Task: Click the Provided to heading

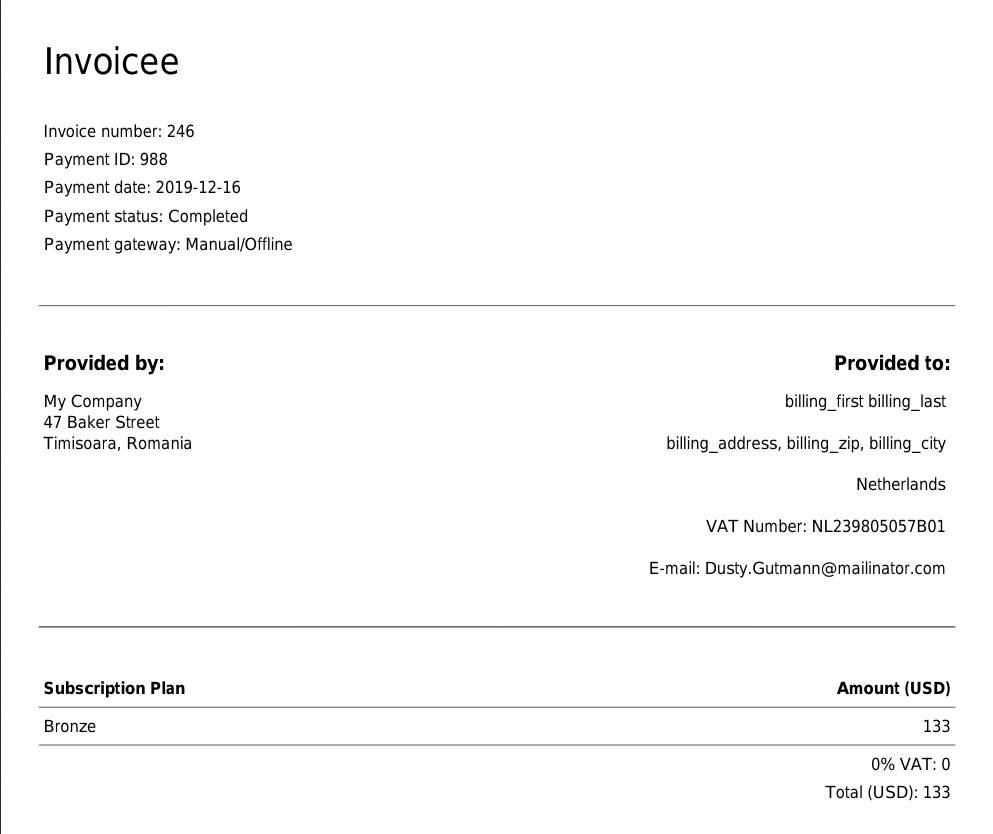Action: tap(892, 363)
